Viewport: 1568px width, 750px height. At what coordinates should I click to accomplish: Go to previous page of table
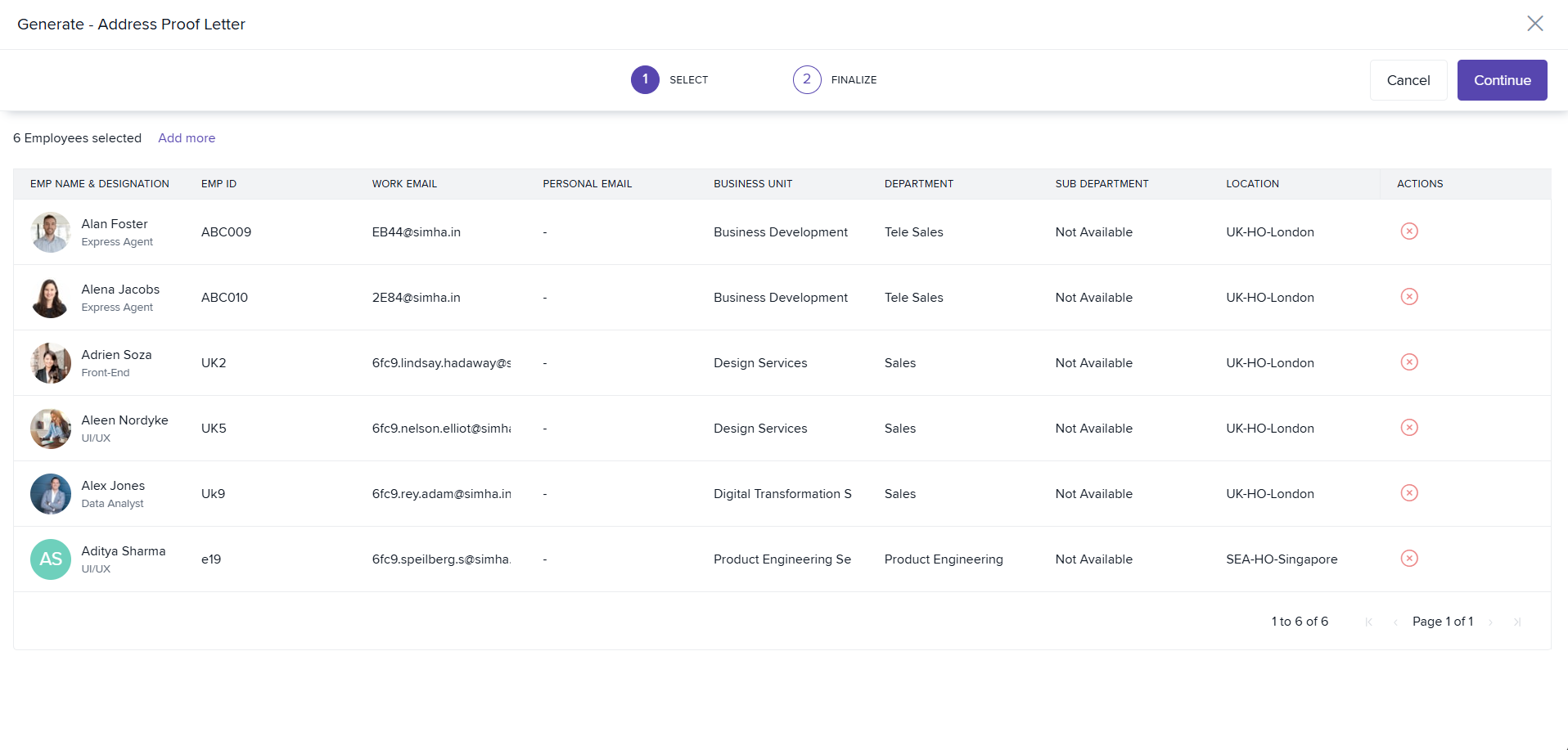click(x=1395, y=622)
